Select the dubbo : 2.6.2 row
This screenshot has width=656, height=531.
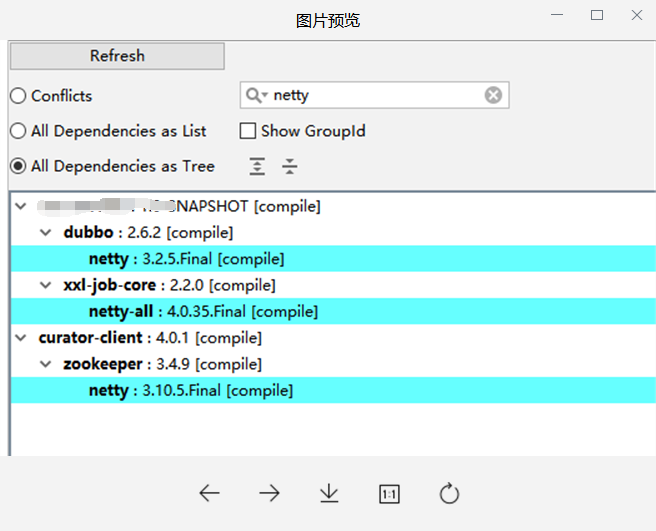point(333,232)
